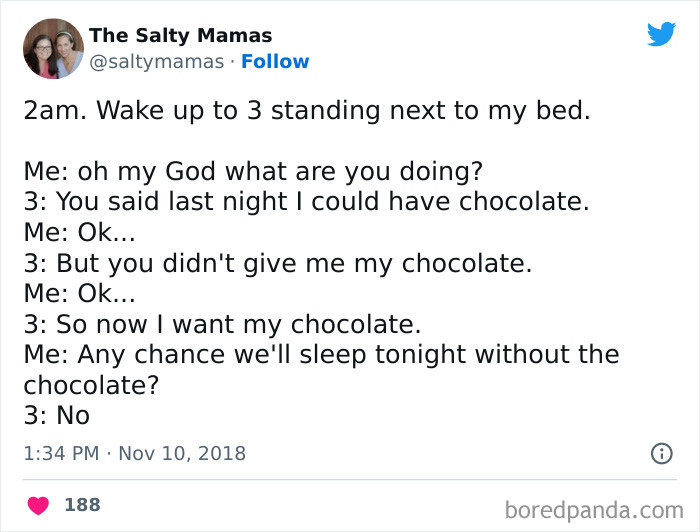Click the line starting with 2am. Wake up
This screenshot has height=532, width=700.
click(x=306, y=110)
